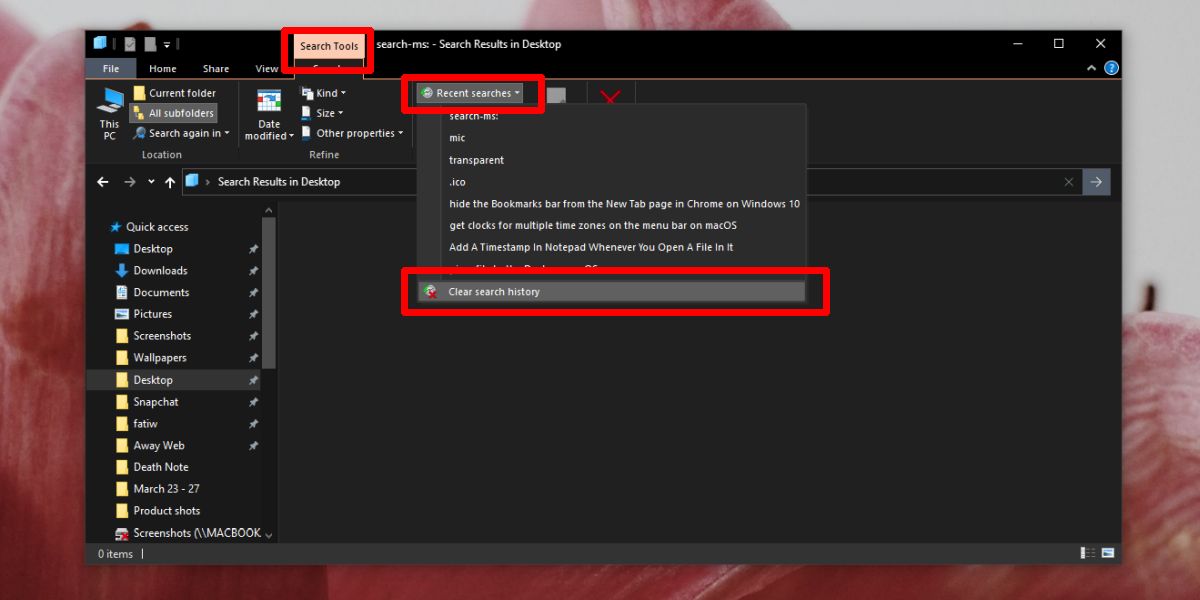The width and height of the screenshot is (1200, 600).
Task: Open Help with the question mark icon
Action: (x=1111, y=68)
